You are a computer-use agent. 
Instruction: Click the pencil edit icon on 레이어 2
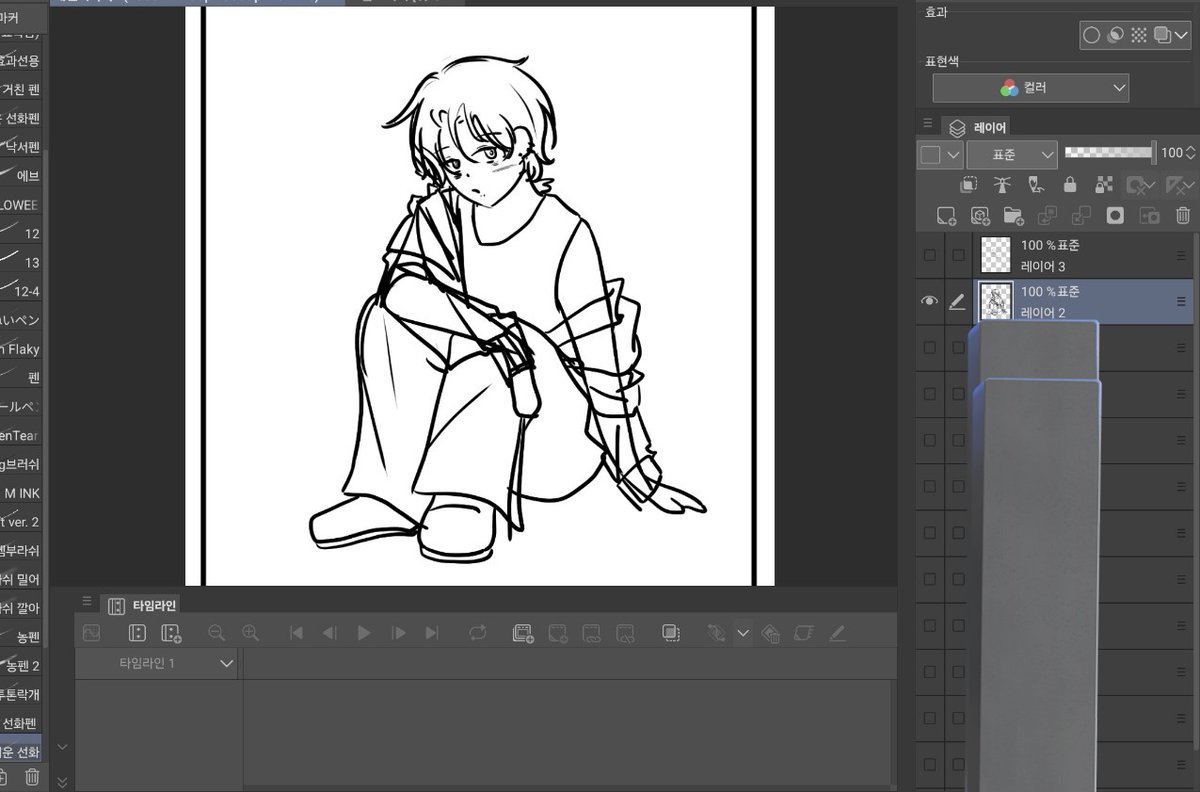point(957,302)
